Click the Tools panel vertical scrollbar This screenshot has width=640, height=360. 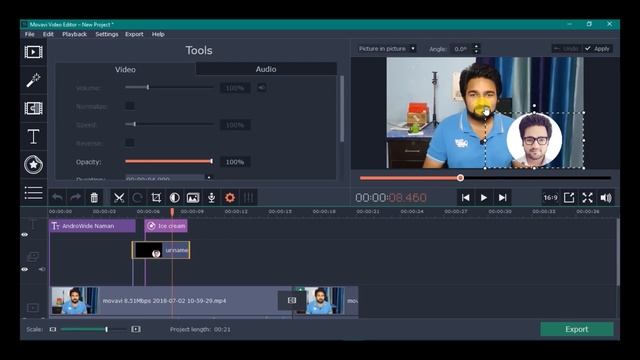(342, 109)
